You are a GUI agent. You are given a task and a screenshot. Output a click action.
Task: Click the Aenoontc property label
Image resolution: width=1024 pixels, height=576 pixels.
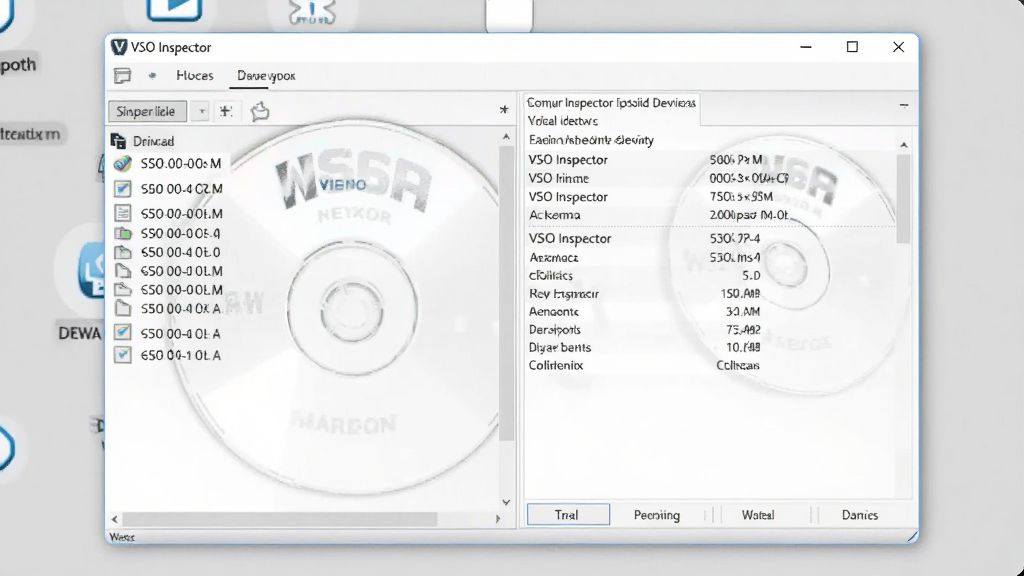click(x=554, y=312)
